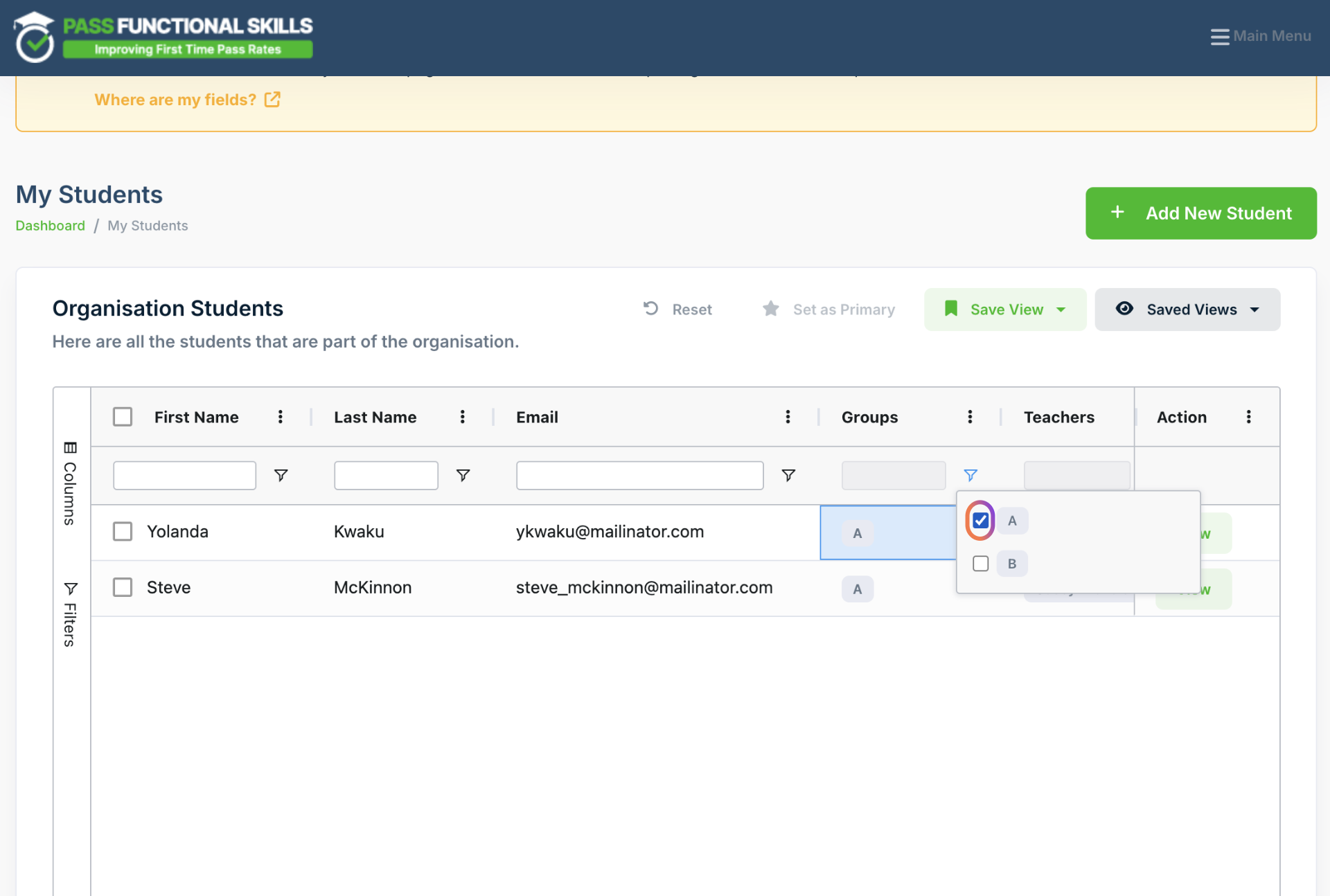Click the First Name filter funnel icon
The width and height of the screenshot is (1330, 896).
(x=281, y=475)
